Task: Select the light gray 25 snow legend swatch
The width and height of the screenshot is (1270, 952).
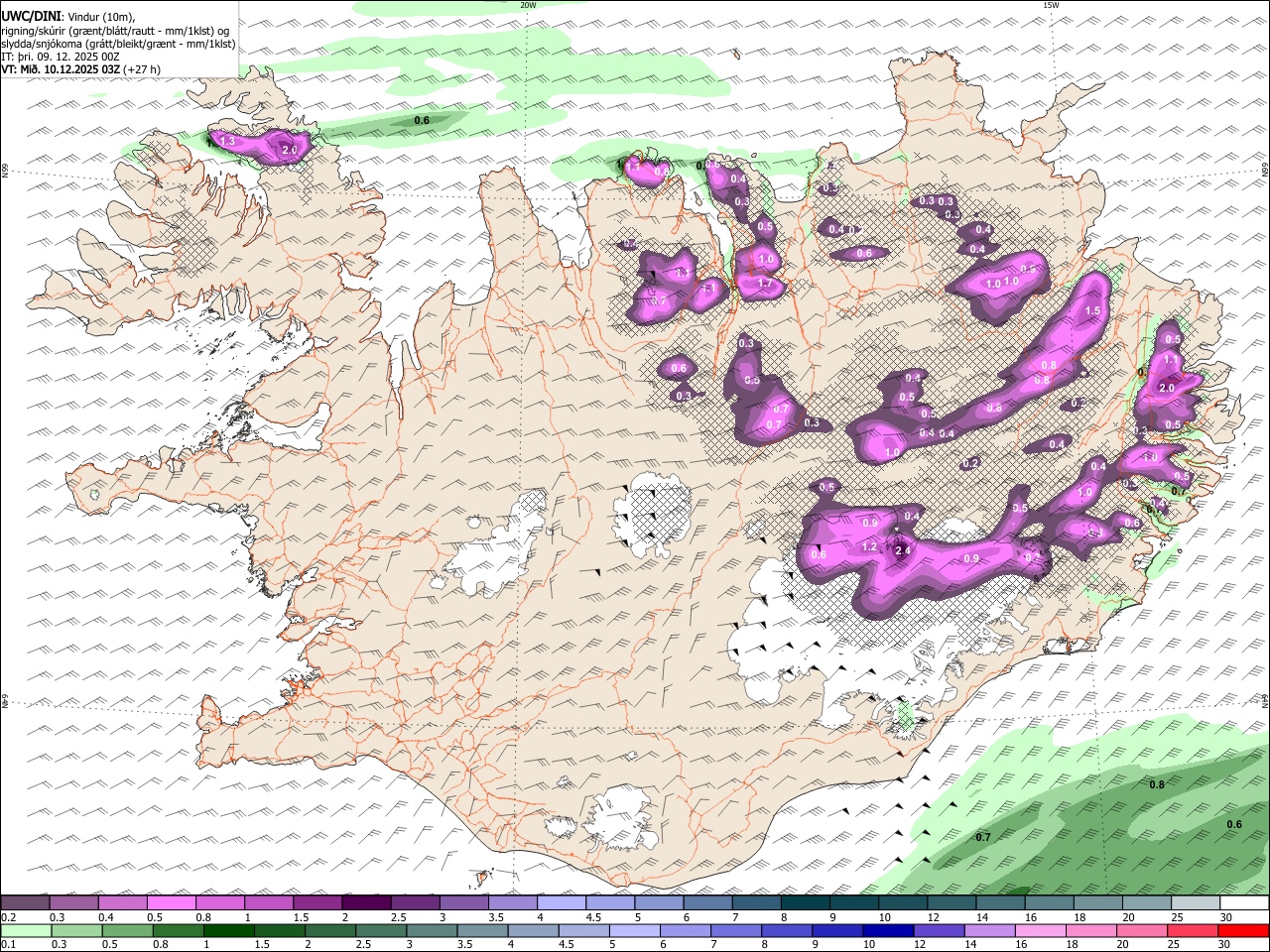Action: point(1195,903)
